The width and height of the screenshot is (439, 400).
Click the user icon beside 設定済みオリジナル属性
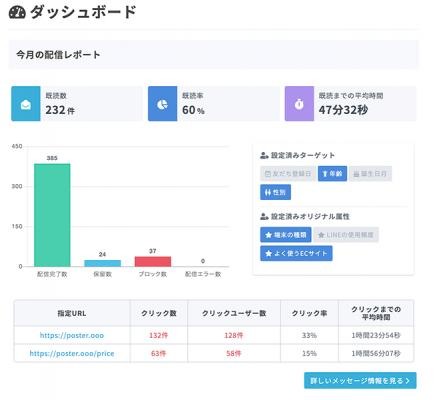pos(264,217)
